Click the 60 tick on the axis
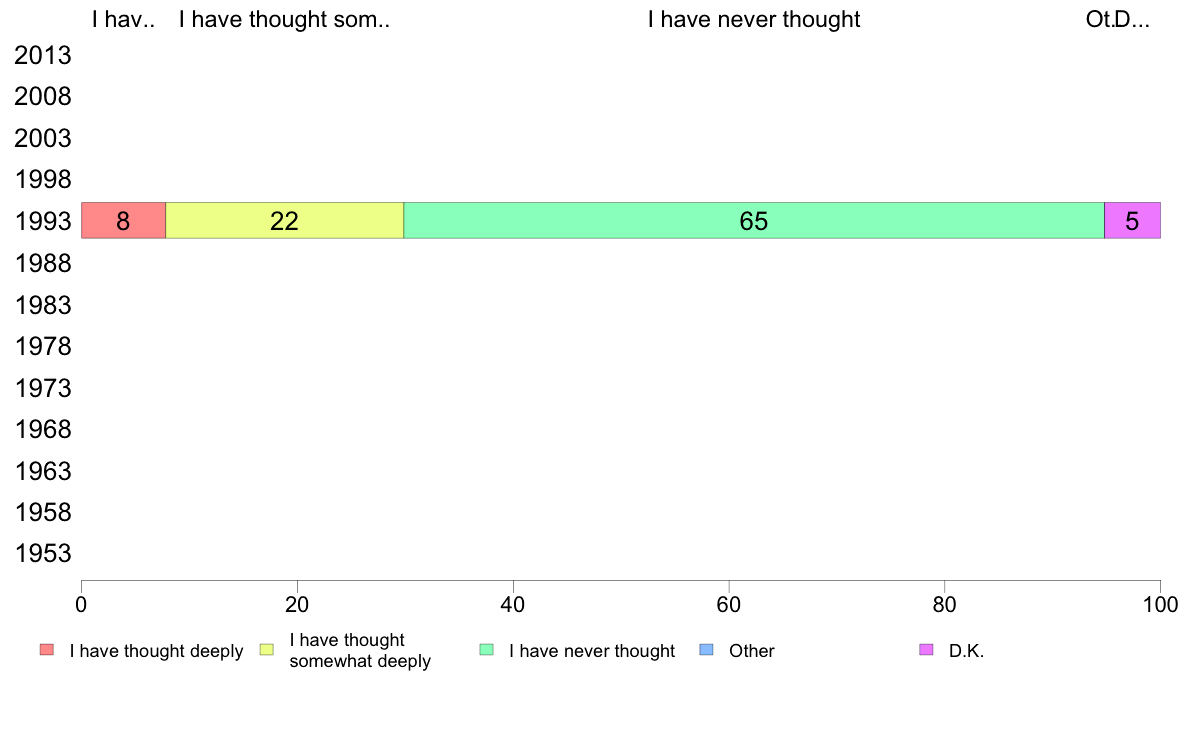 729,604
